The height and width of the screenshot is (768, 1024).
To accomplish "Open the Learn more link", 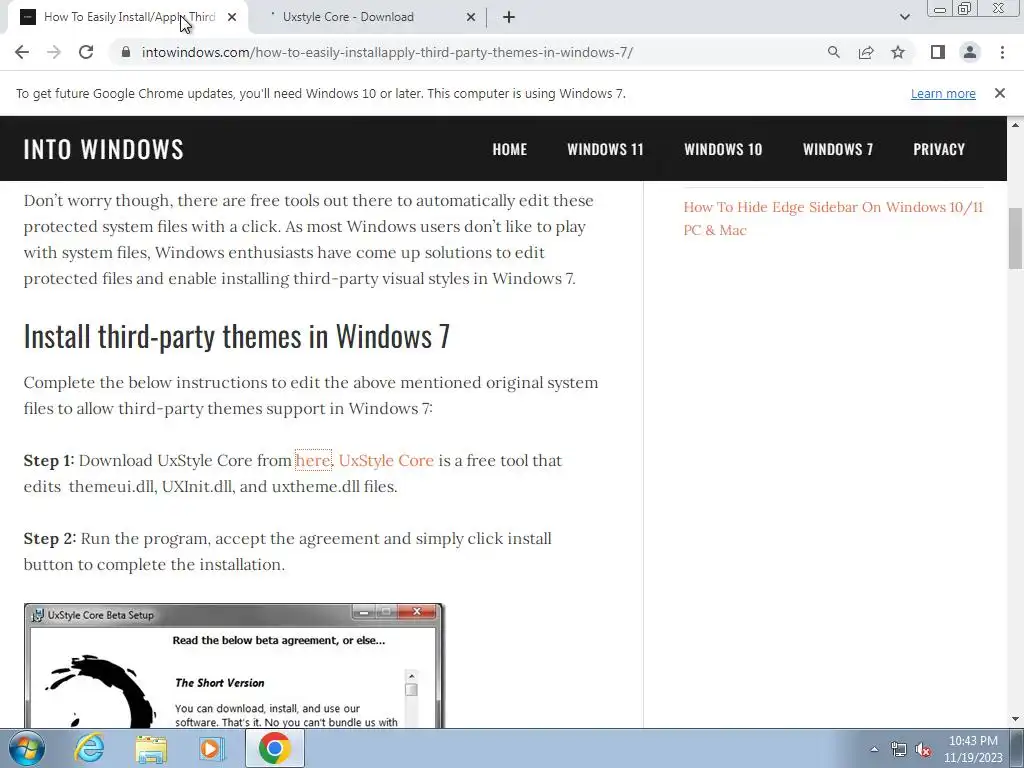I will pos(943,93).
